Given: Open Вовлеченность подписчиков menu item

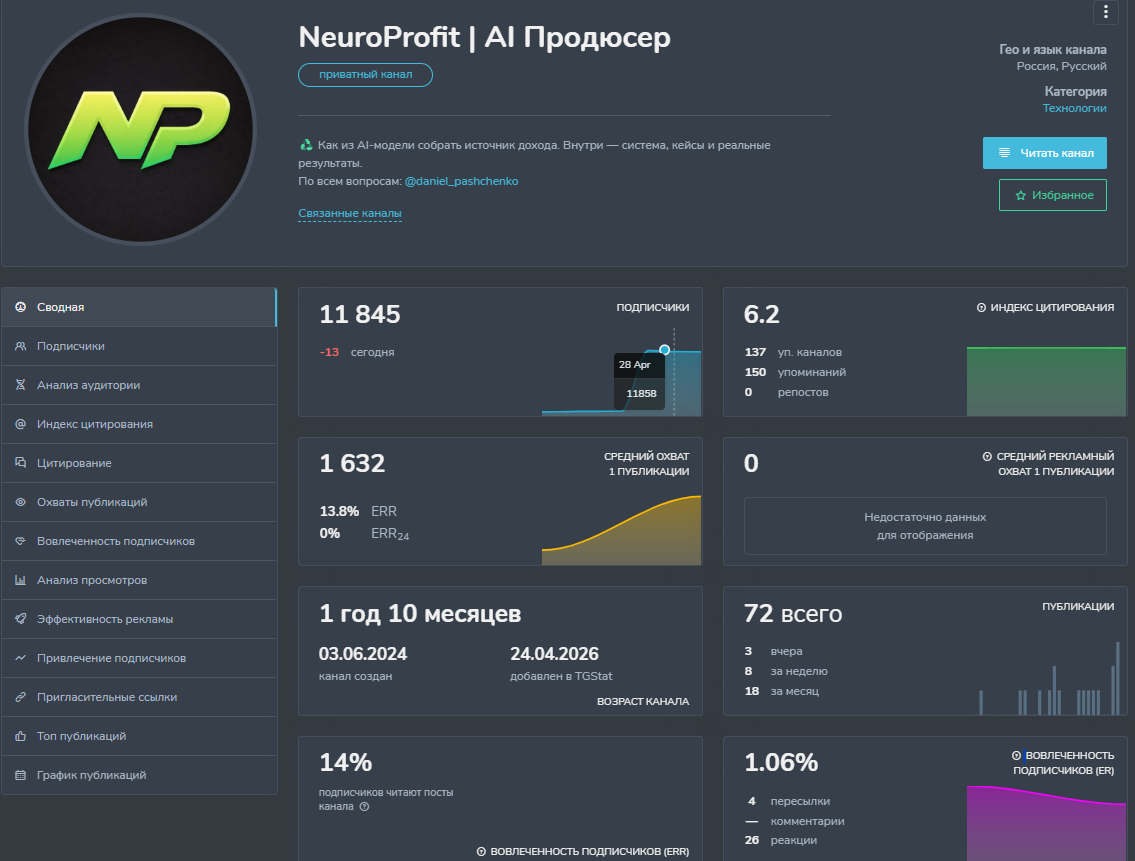Looking at the screenshot, I should click(x=139, y=541).
